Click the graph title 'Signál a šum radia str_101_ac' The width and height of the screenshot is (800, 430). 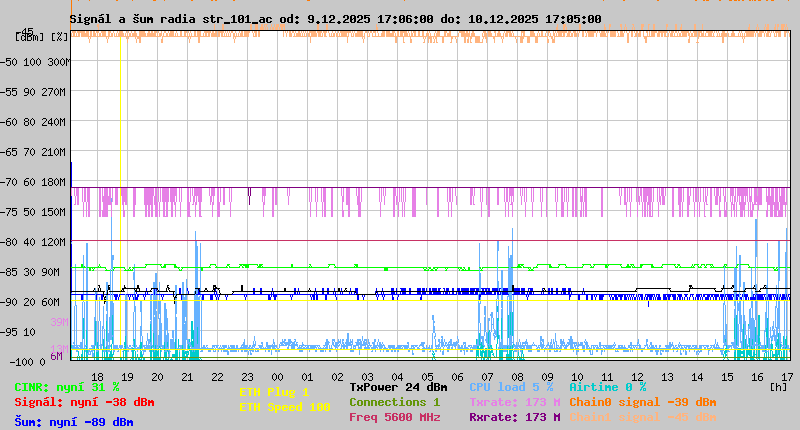pyautogui.click(x=171, y=19)
